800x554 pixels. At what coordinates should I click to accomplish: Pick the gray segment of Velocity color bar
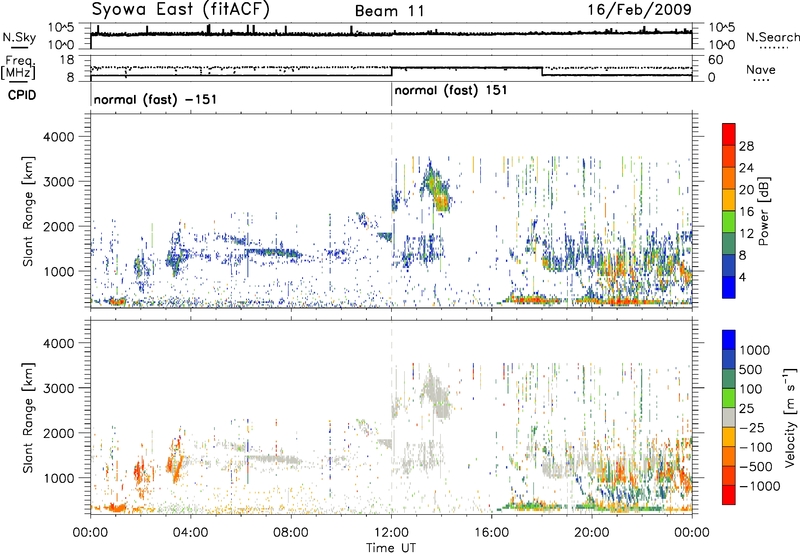tap(729, 418)
